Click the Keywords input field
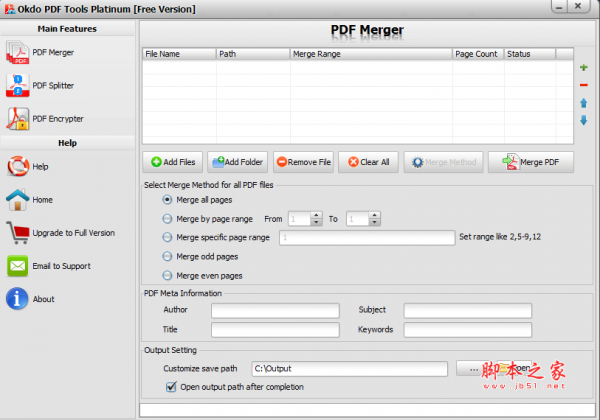This screenshot has width=600, height=420. tap(468, 330)
